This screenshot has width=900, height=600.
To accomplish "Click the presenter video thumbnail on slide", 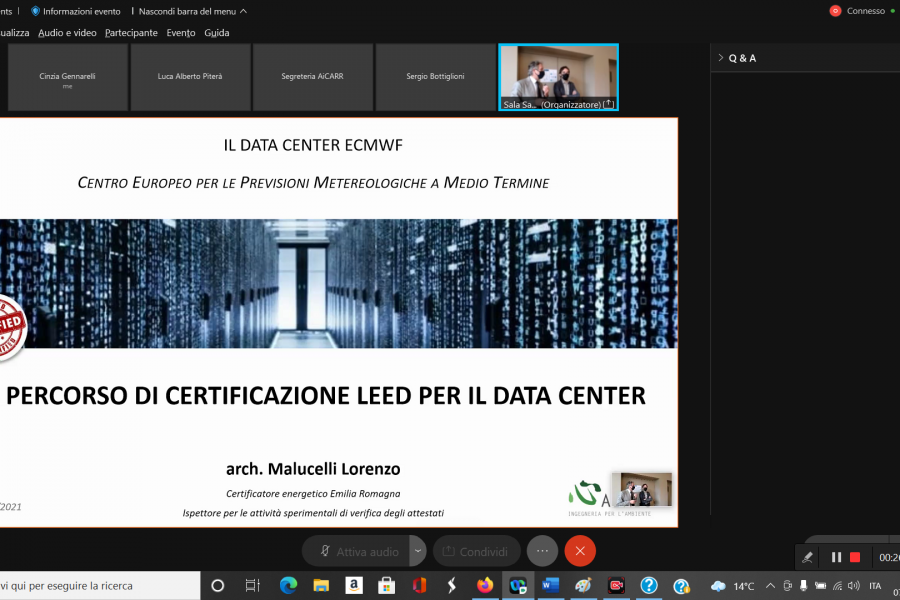I will pyautogui.click(x=642, y=490).
